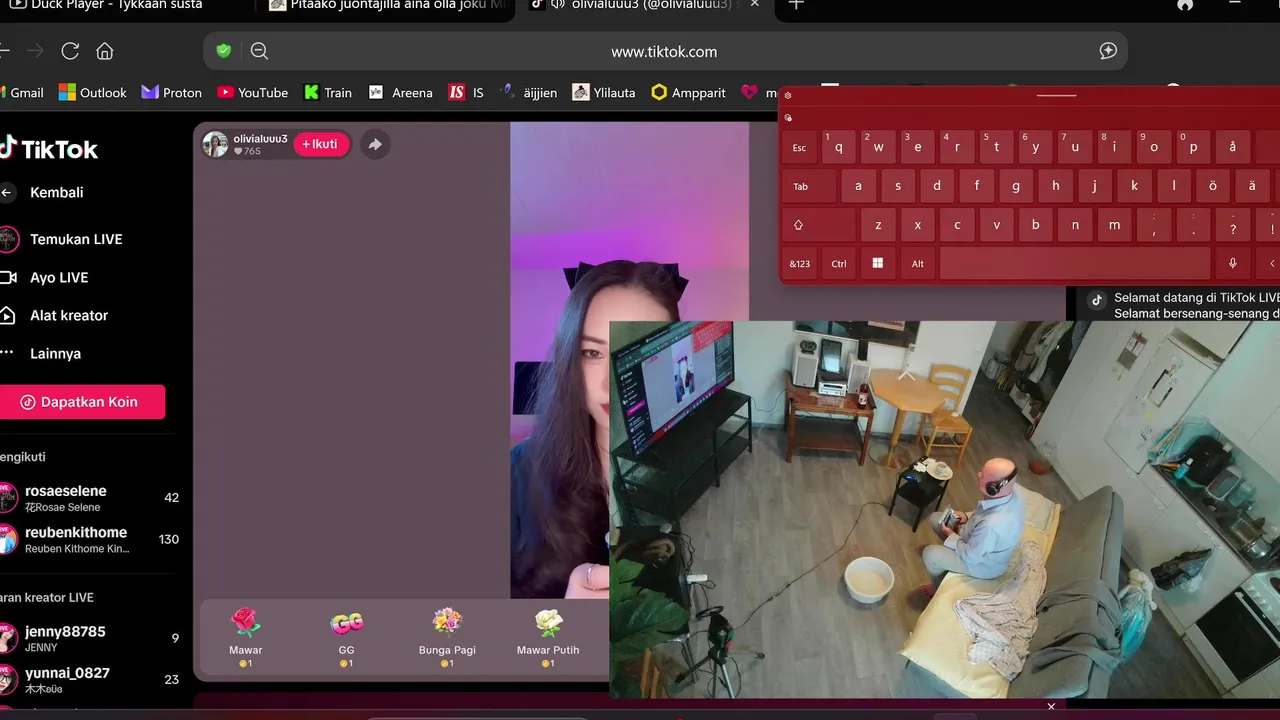Open the browser home page
The image size is (1280, 720).
pos(105,51)
